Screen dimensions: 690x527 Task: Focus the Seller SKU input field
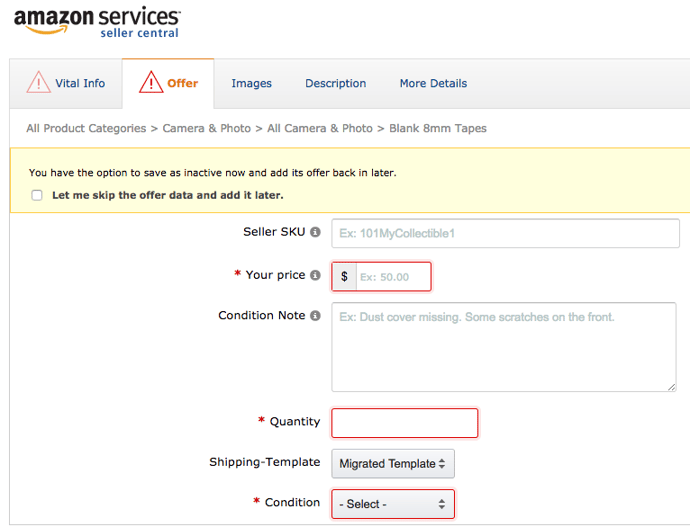[505, 233]
